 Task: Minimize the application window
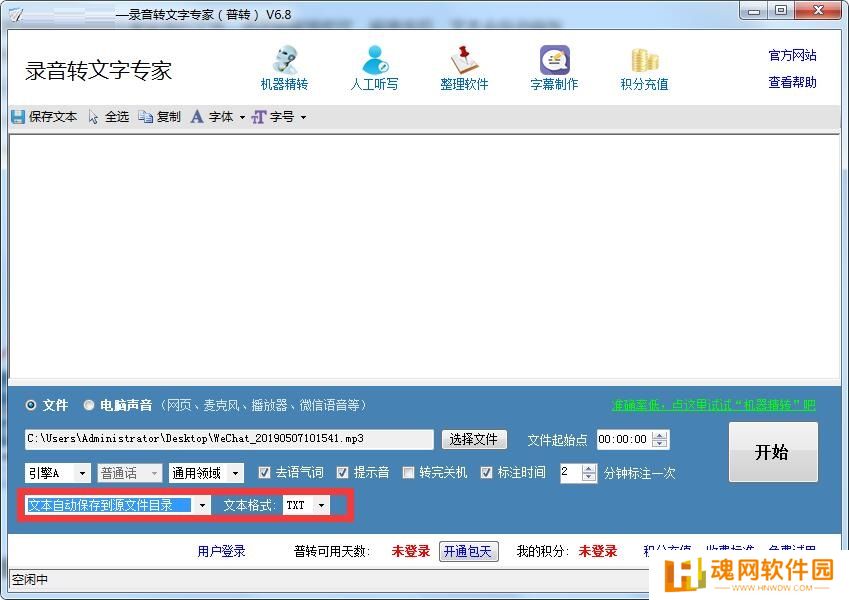pyautogui.click(x=754, y=10)
